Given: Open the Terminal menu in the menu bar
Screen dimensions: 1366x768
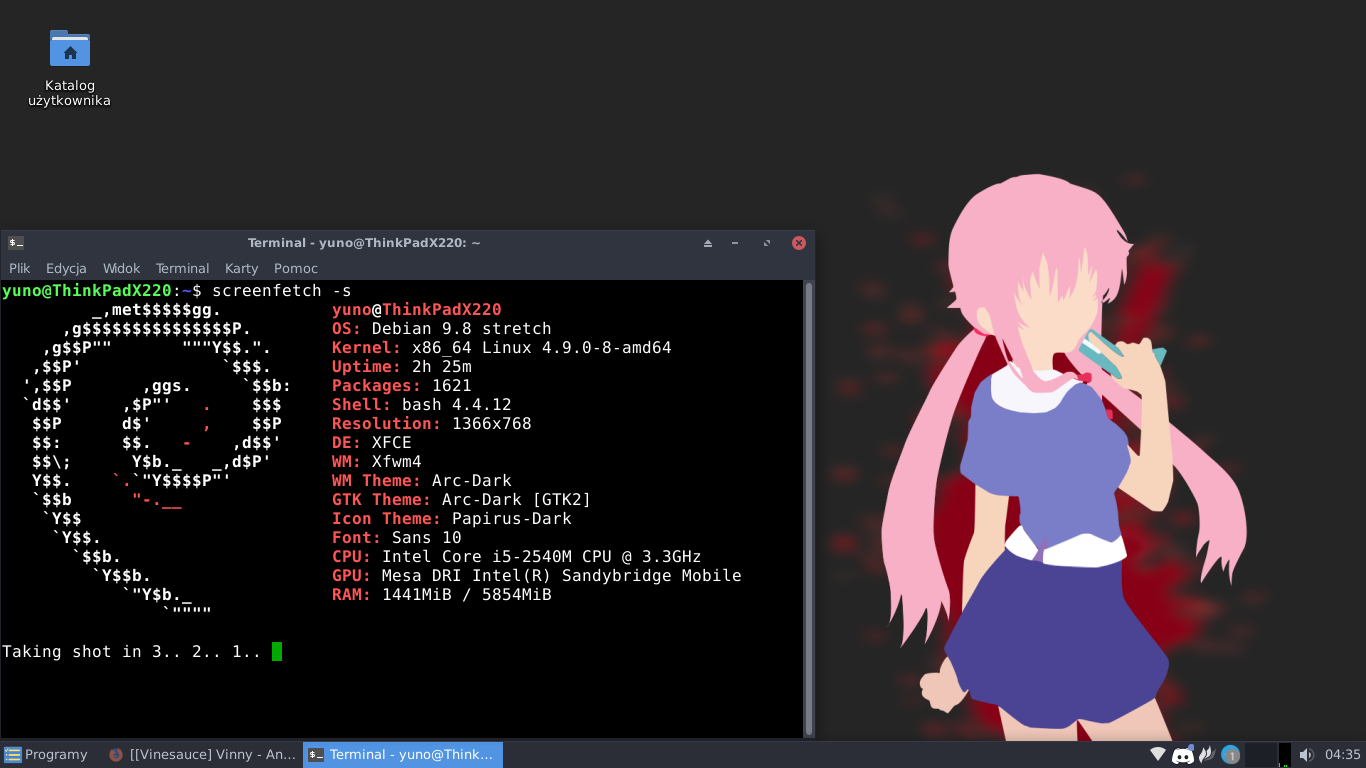Looking at the screenshot, I should [x=182, y=268].
